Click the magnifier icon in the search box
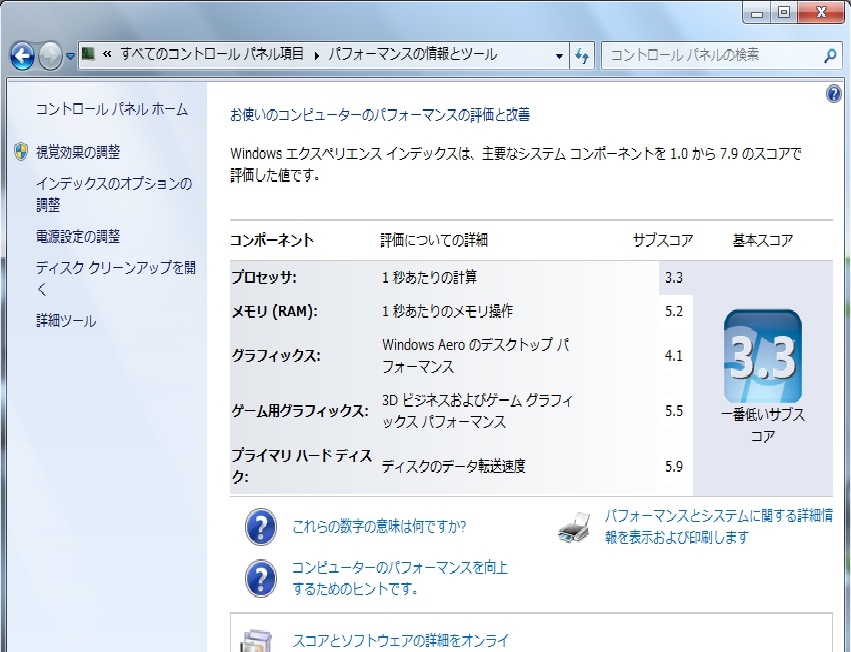Image resolution: width=851 pixels, height=652 pixels. [x=829, y=55]
